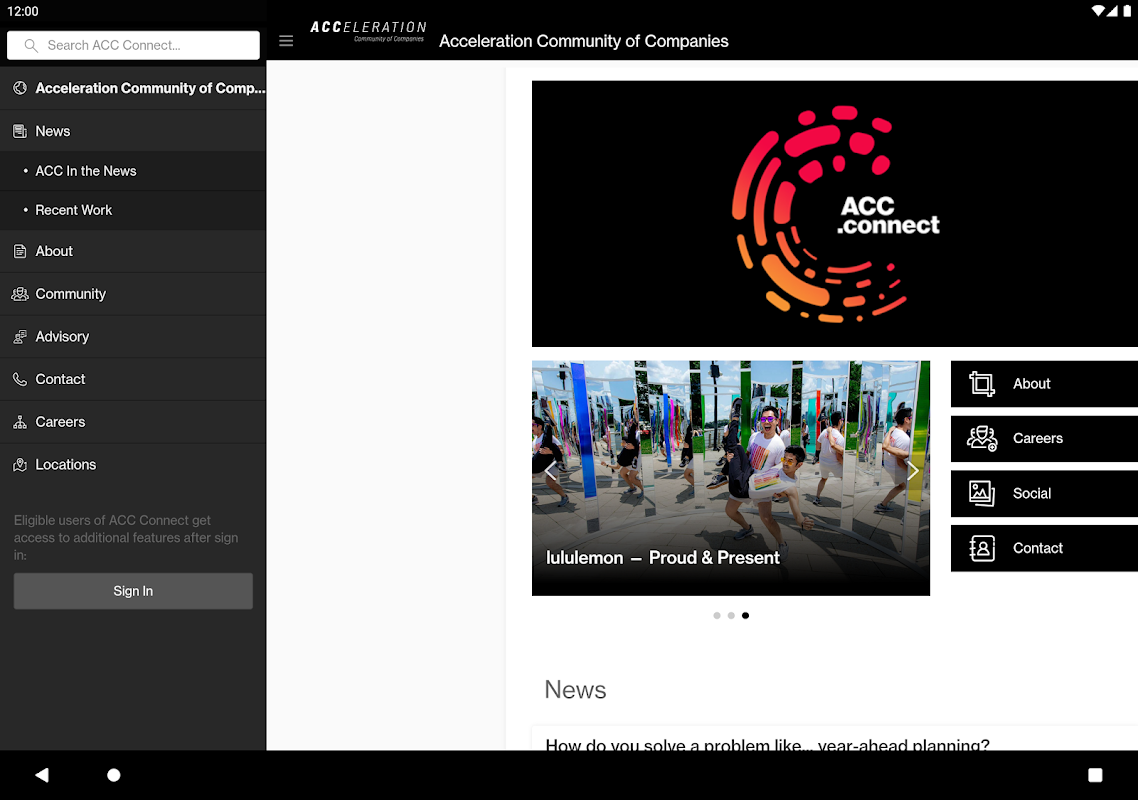Click the Acceleration Community of Companies header title
1138x800 pixels.
(x=584, y=41)
